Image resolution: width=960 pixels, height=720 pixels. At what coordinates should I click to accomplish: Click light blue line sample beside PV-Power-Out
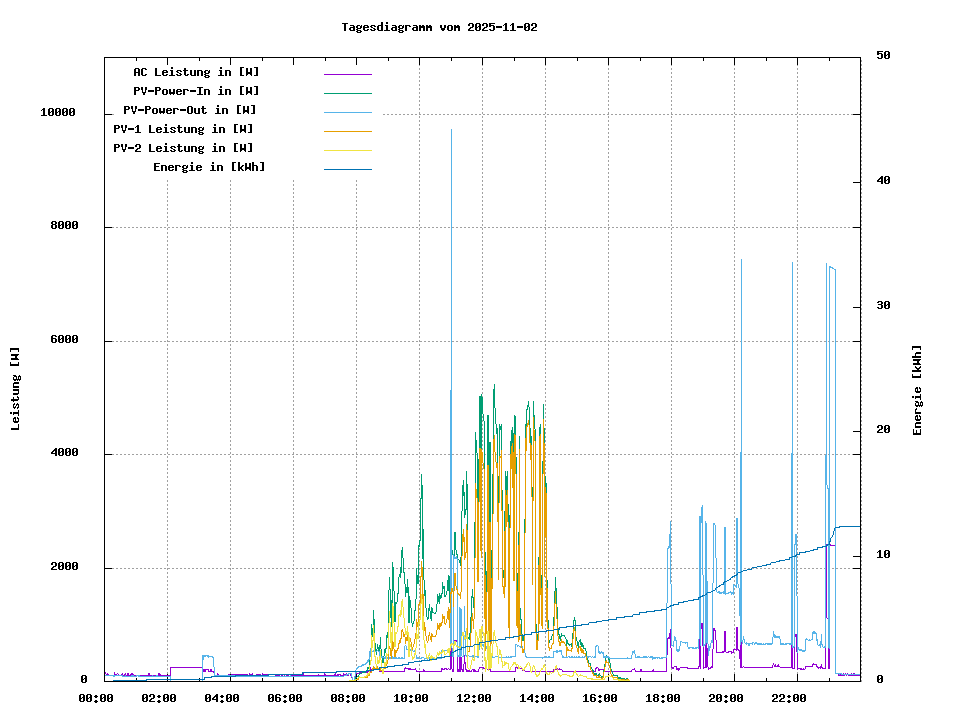(x=347, y=111)
